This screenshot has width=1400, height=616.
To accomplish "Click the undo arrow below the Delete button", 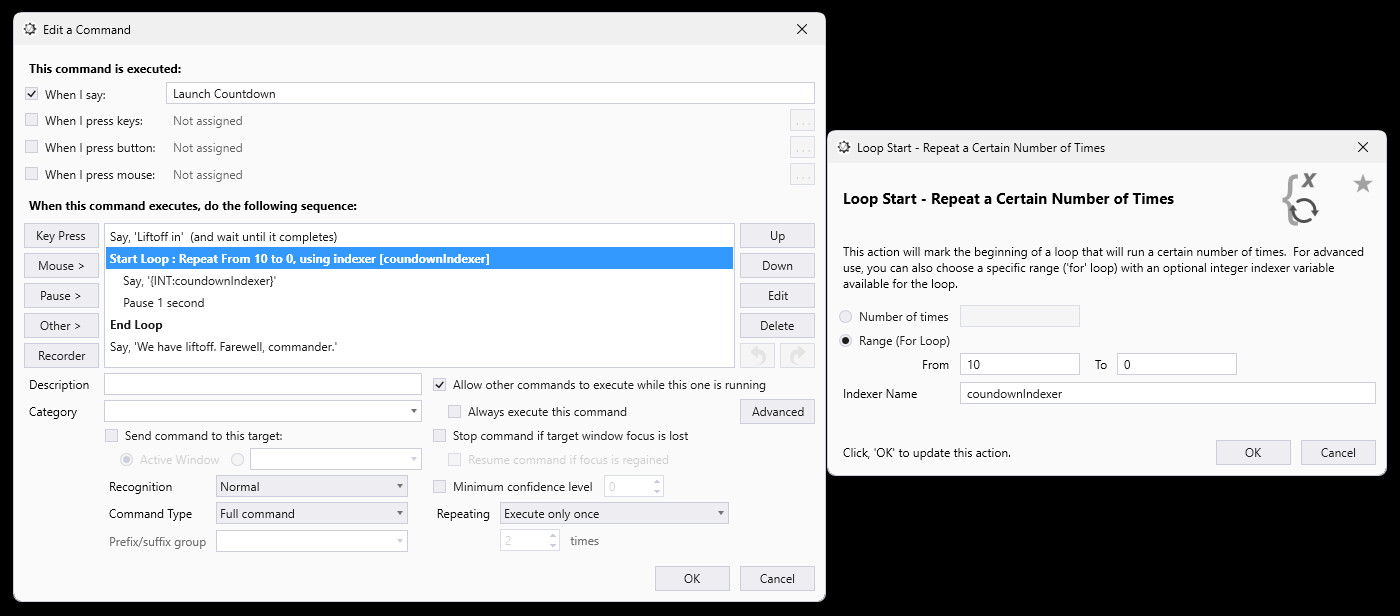I will [758, 356].
